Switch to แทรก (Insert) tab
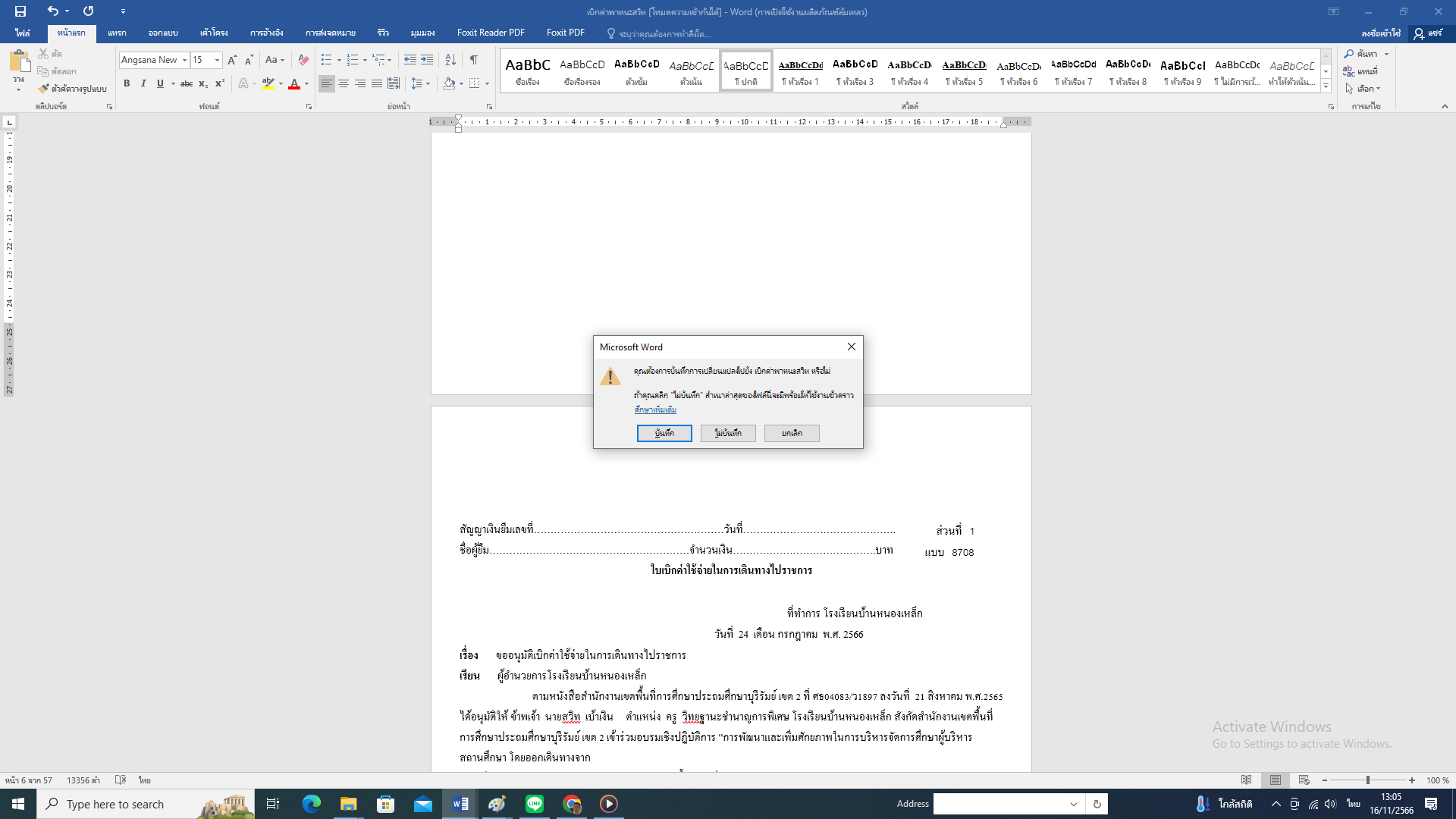Image resolution: width=1456 pixels, height=819 pixels. pyautogui.click(x=117, y=33)
